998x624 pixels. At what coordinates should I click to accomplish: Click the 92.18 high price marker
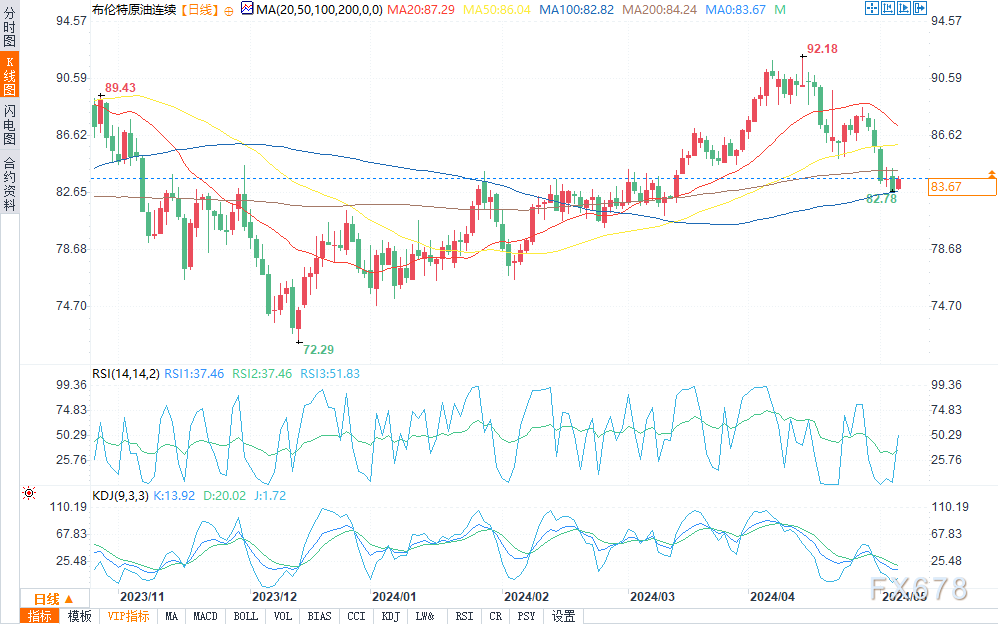click(x=822, y=49)
